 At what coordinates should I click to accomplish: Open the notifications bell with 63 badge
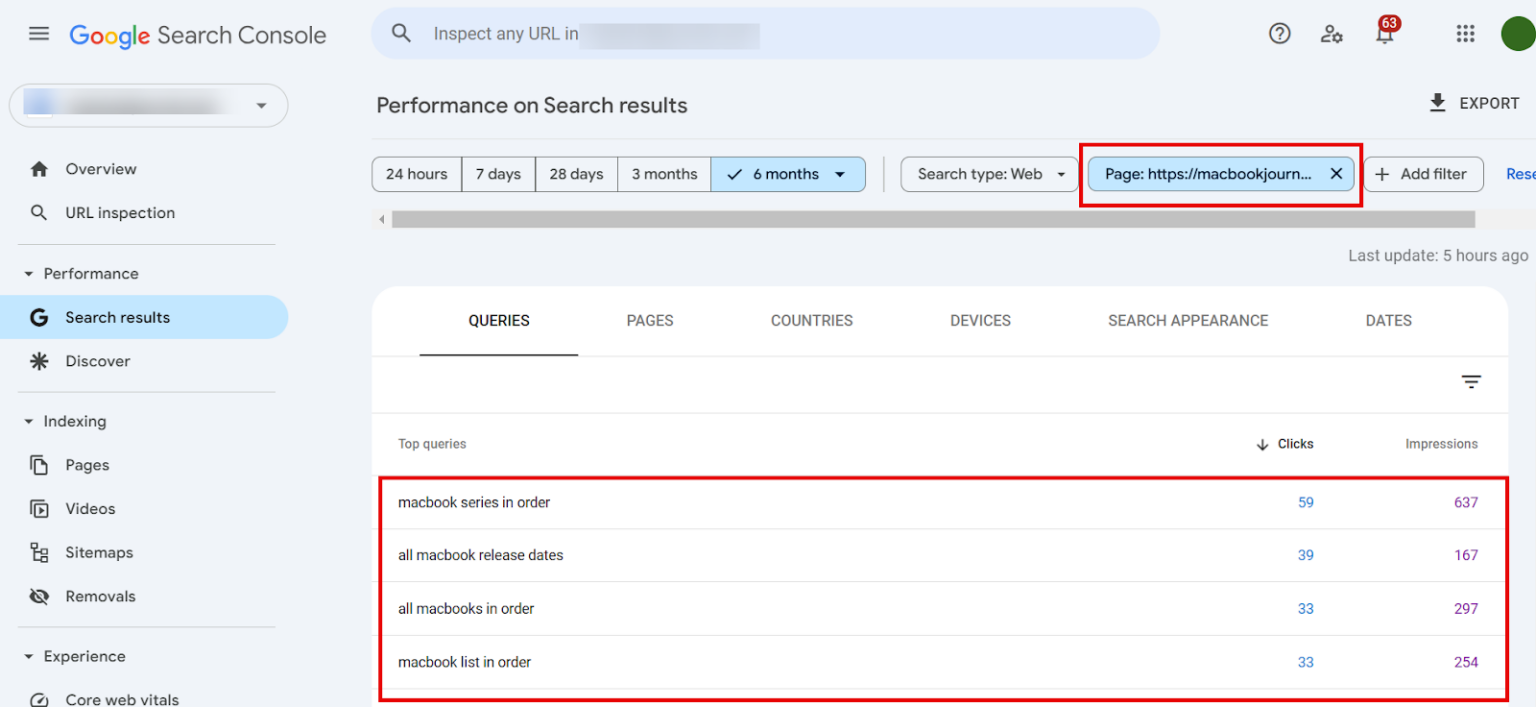tap(1385, 33)
